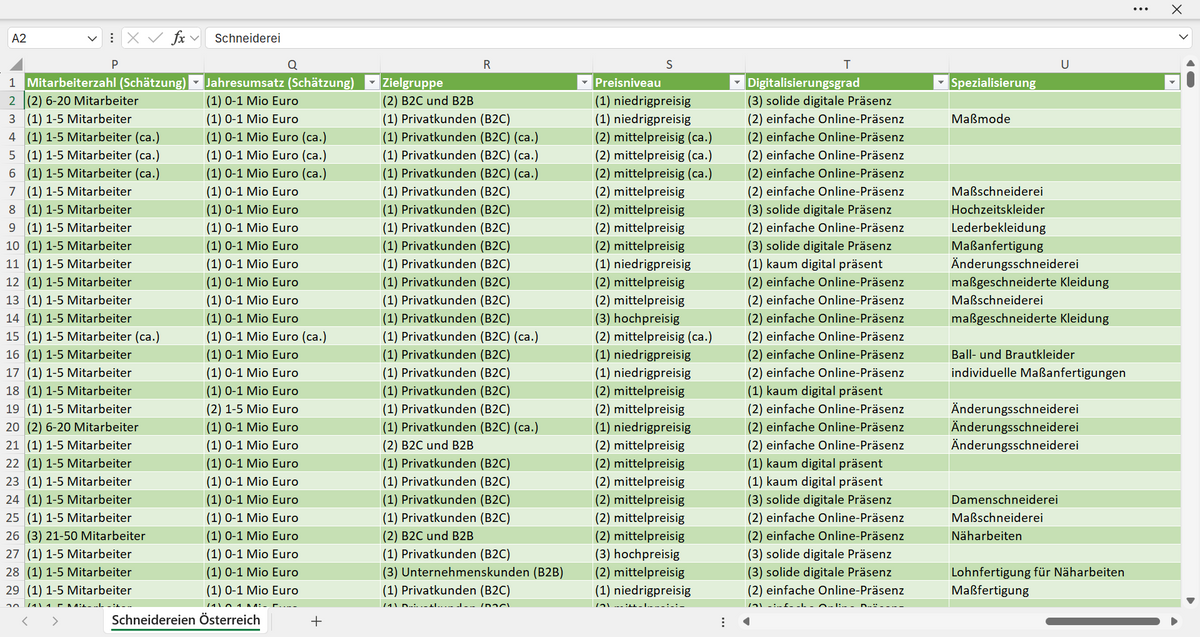Image resolution: width=1200 pixels, height=637 pixels.
Task: Open Mitarbeiterzahl (Schätzung) filter dropdown
Action: coord(196,82)
